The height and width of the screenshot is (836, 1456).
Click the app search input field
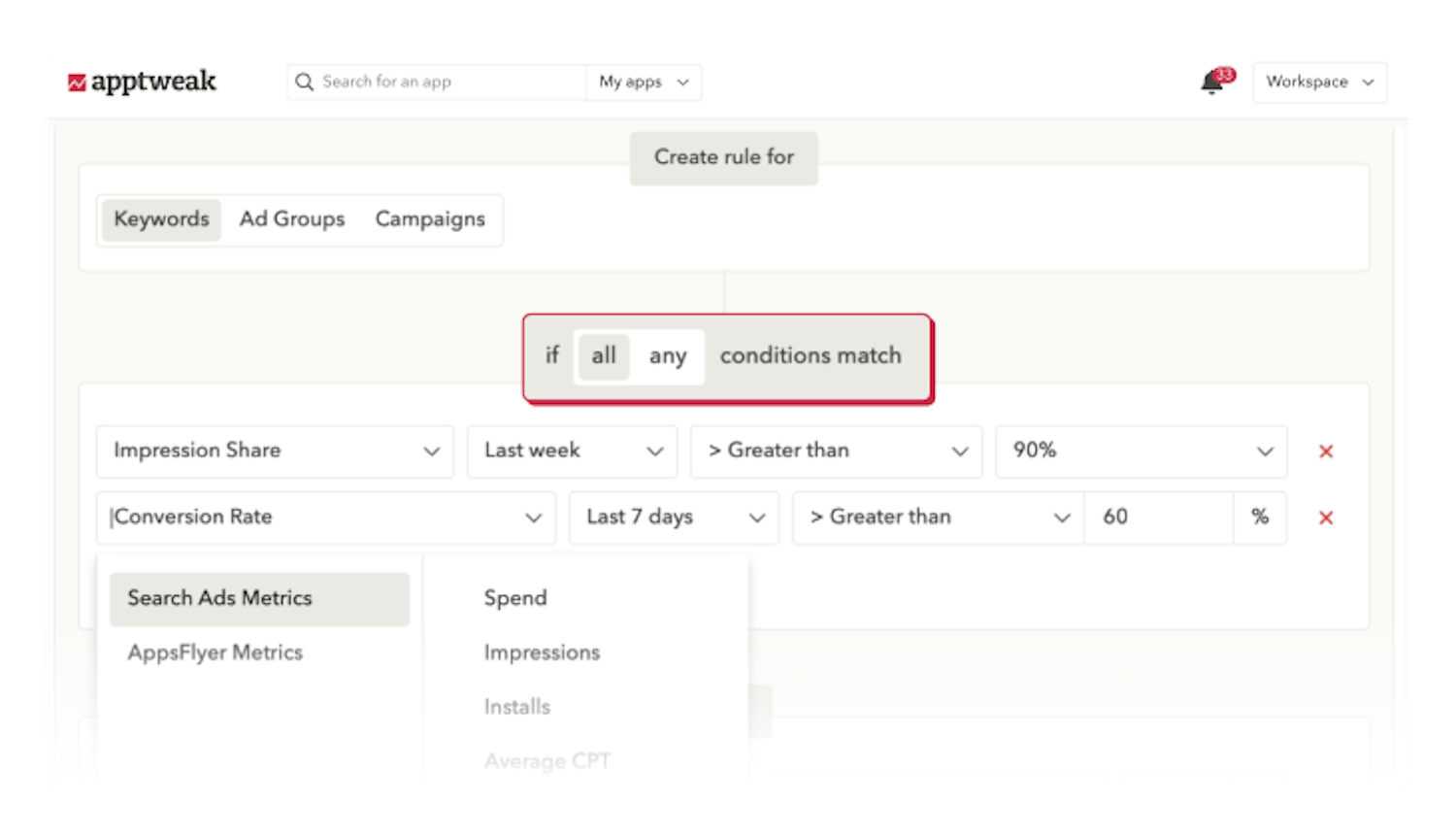click(x=437, y=82)
